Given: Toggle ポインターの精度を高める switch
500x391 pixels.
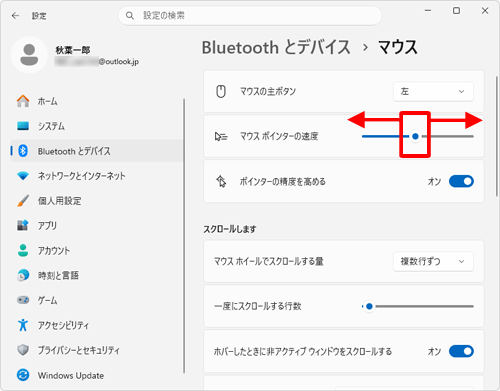Looking at the screenshot, I should pos(461,181).
